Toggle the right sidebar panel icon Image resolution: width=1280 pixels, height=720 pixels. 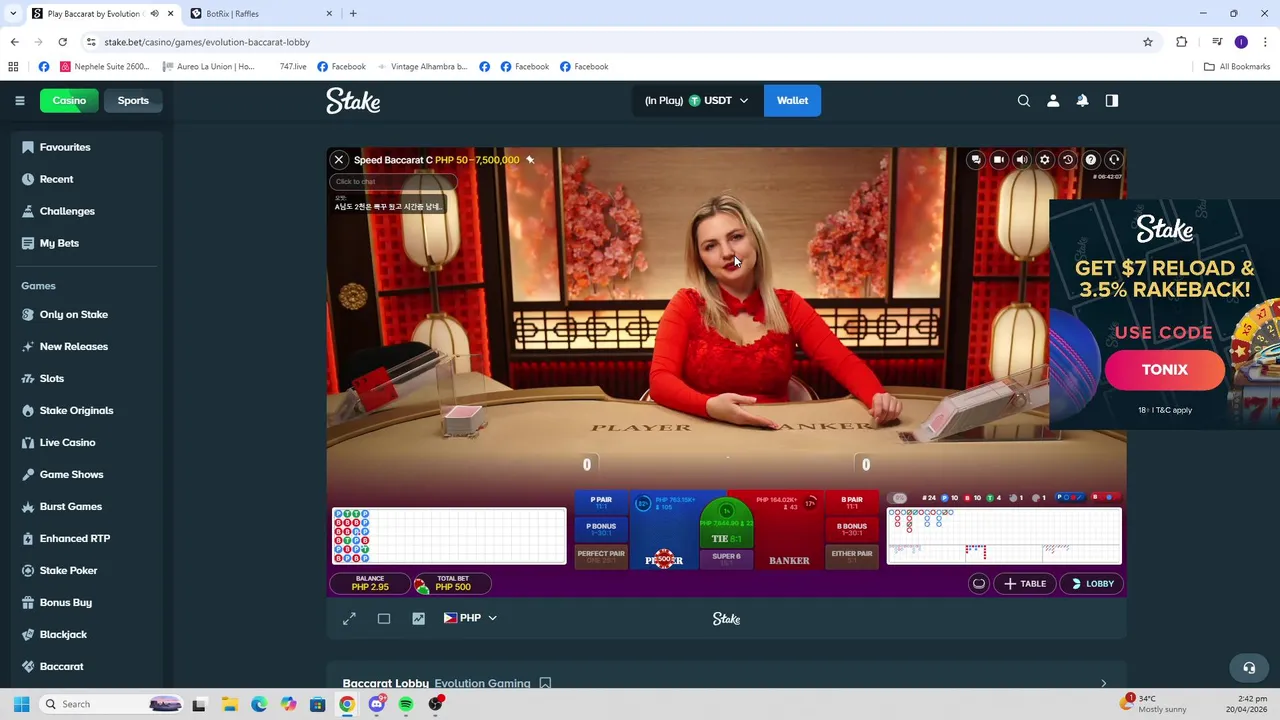1111,100
